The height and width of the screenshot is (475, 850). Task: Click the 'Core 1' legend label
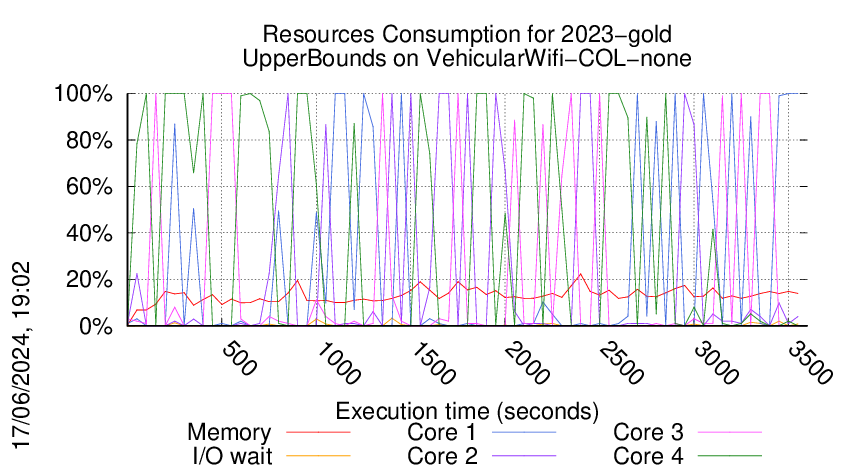coord(442,433)
